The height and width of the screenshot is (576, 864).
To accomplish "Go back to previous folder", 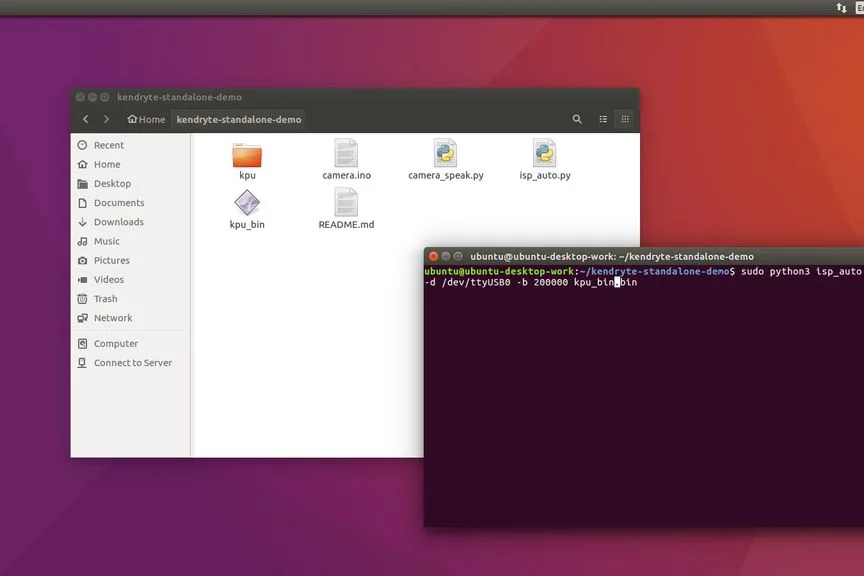I will pyautogui.click(x=85, y=119).
